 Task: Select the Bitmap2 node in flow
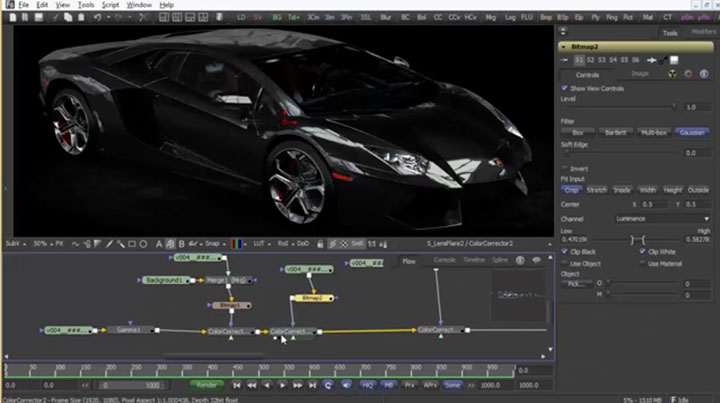coord(313,298)
